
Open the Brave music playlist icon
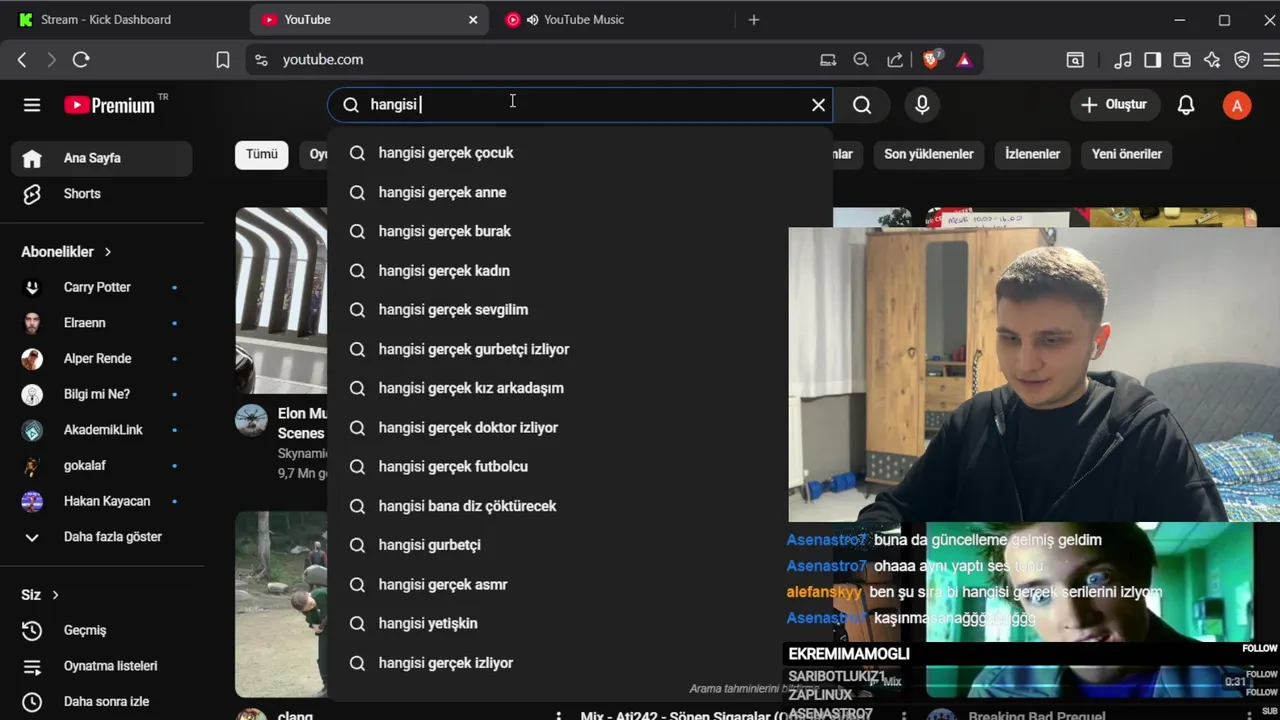pos(1124,60)
